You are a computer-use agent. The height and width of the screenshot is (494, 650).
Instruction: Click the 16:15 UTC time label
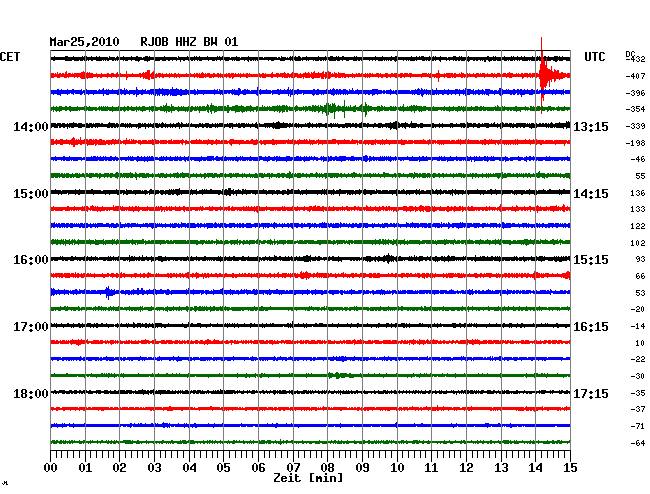point(591,327)
